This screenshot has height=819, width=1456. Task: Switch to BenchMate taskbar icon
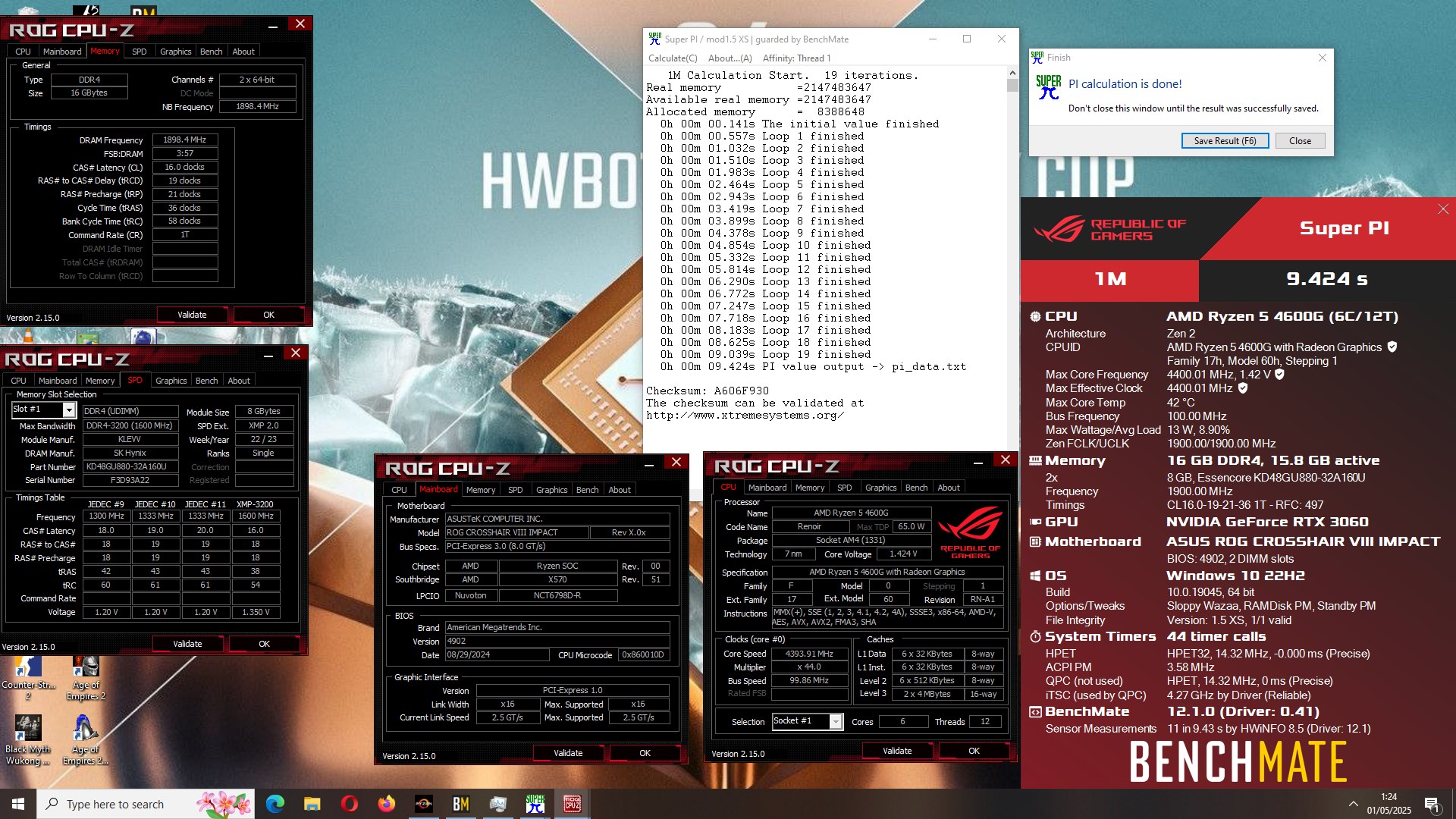coord(460,804)
